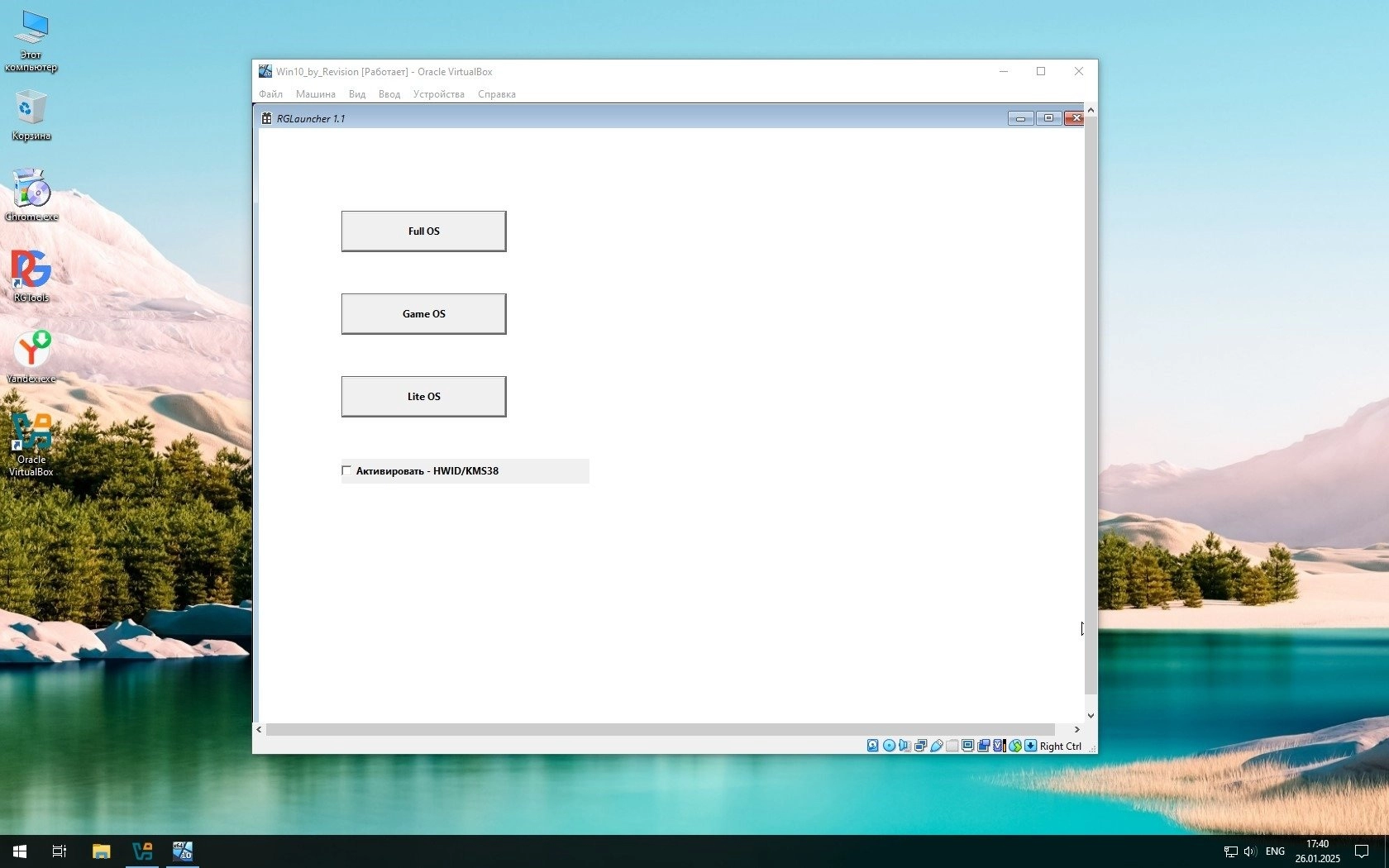The width and height of the screenshot is (1389, 868).
Task: Click the network adapters status icon
Action: pyautogui.click(x=920, y=746)
